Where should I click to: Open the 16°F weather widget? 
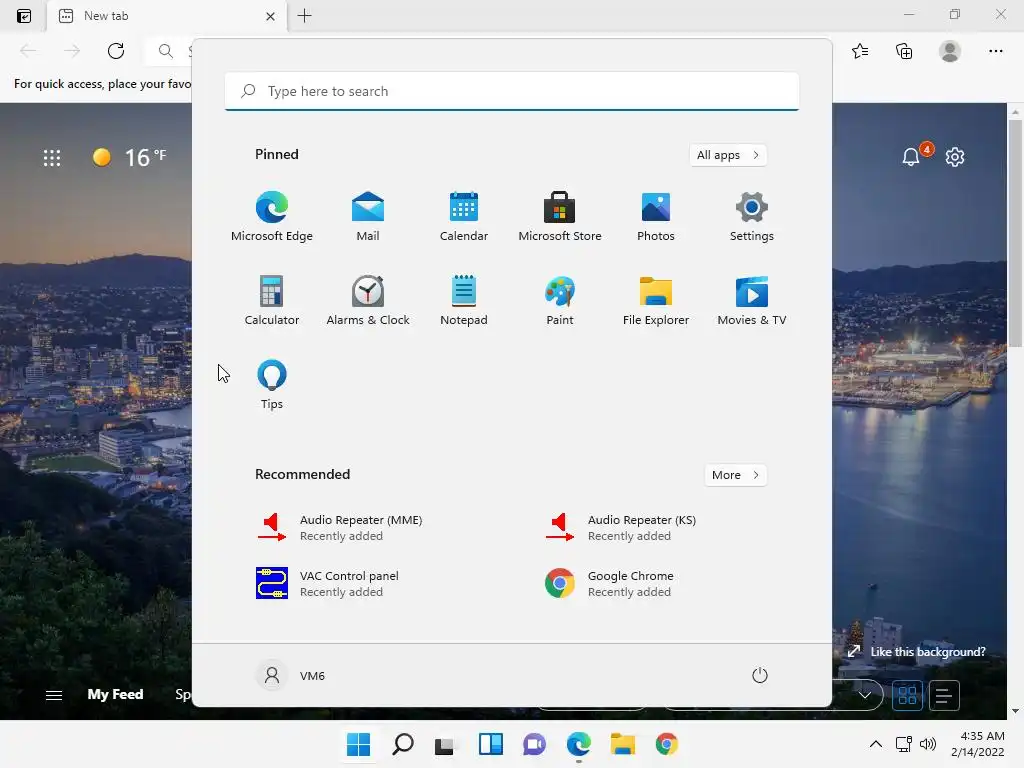[129, 157]
